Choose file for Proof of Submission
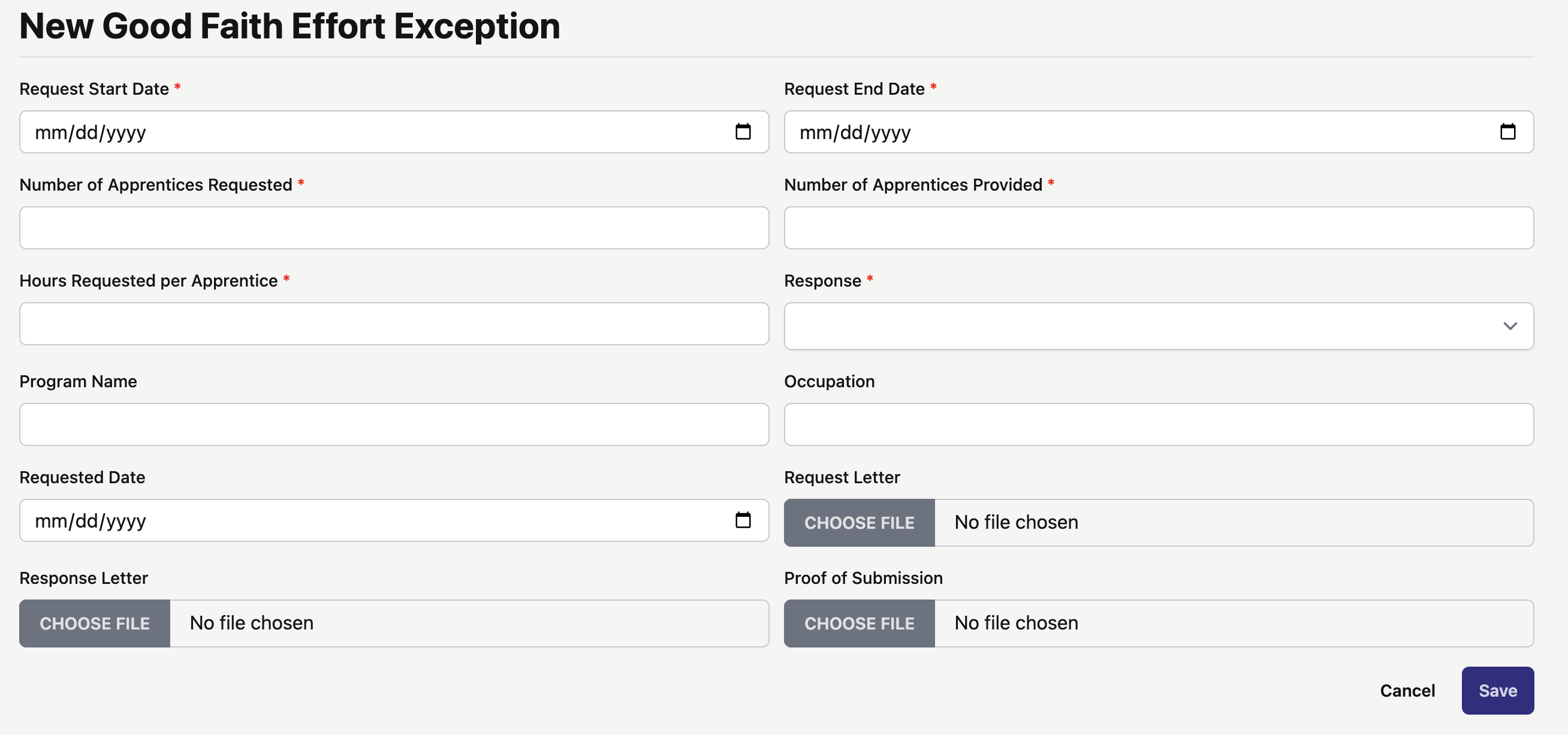 (x=859, y=623)
